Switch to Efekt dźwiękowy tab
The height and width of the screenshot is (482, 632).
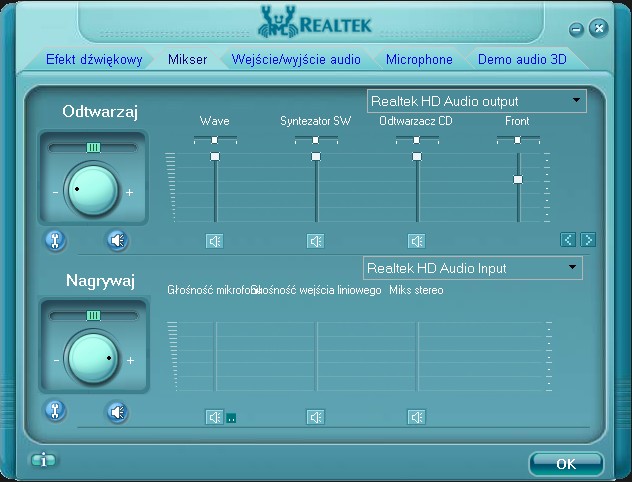[x=94, y=60]
